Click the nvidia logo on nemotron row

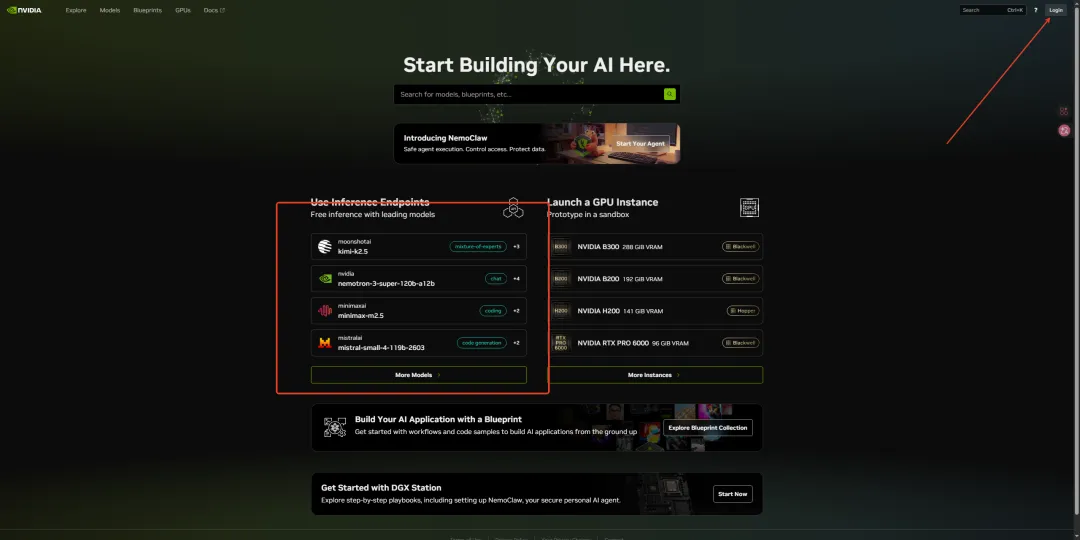click(x=324, y=279)
